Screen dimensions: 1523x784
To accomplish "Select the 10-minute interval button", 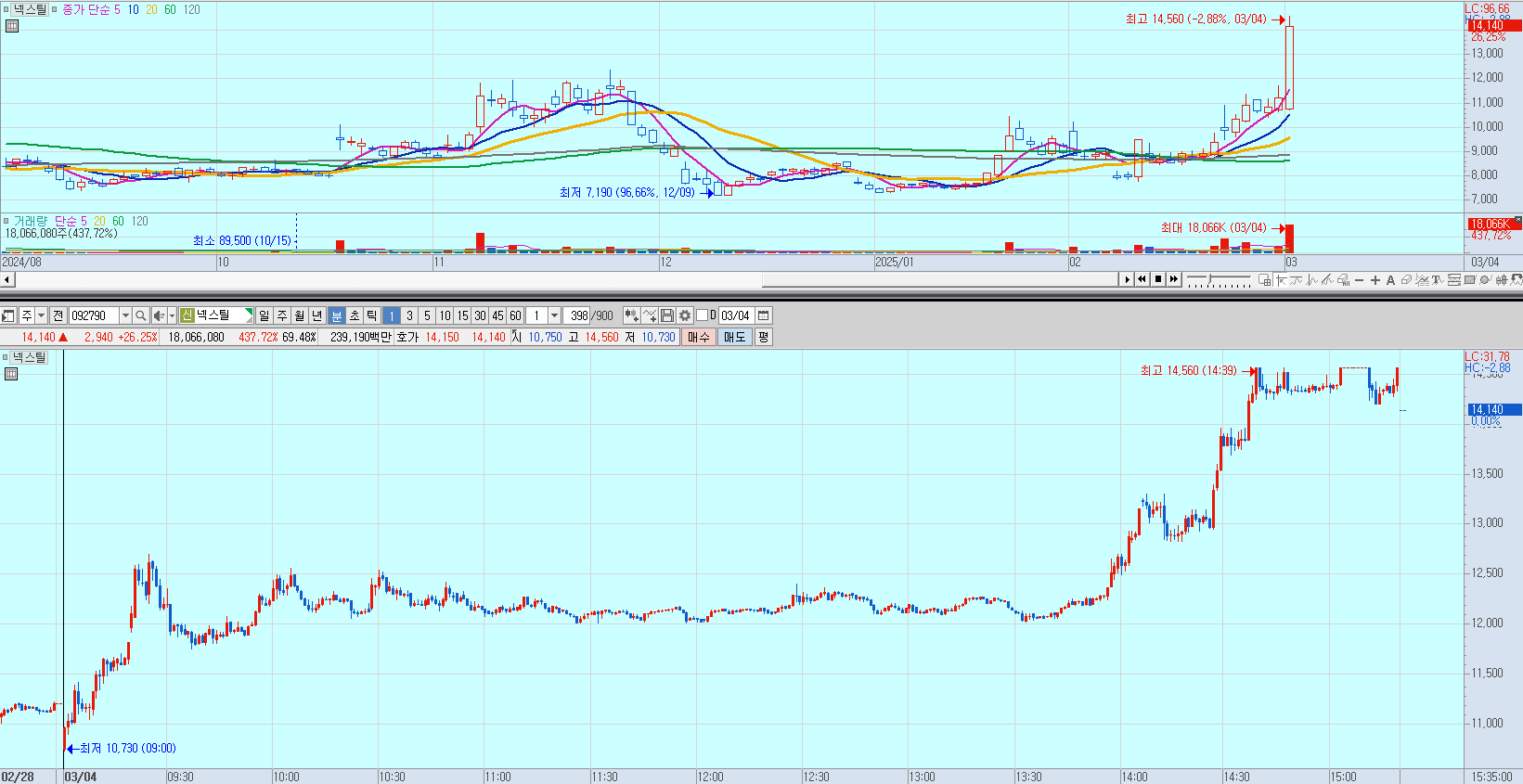I will click(x=445, y=315).
